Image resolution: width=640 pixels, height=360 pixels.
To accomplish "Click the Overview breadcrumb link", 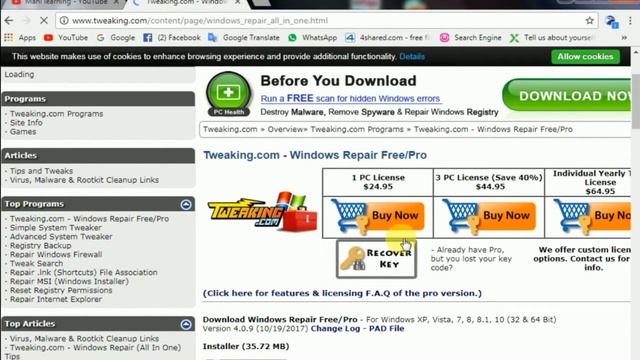I will (x=285, y=129).
